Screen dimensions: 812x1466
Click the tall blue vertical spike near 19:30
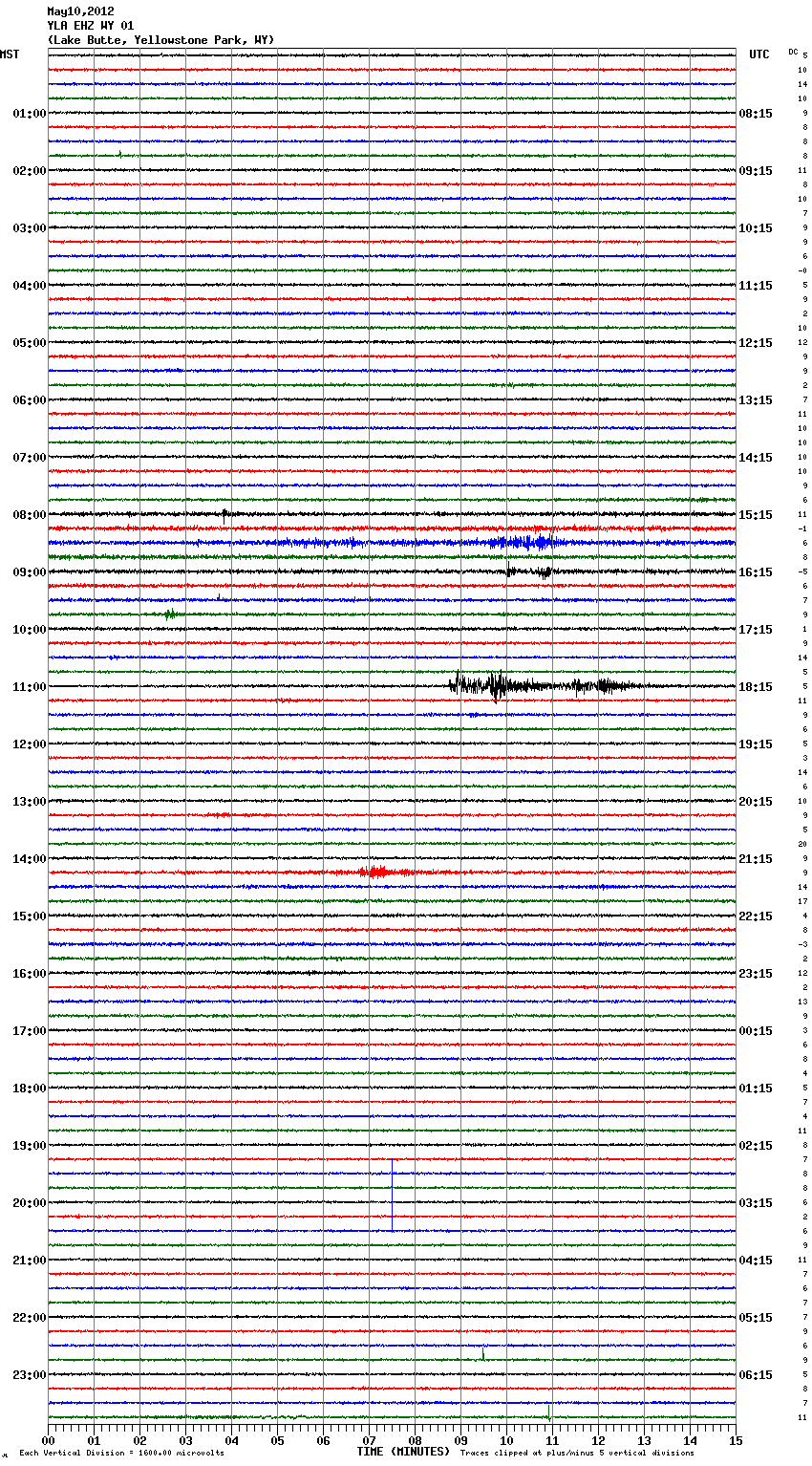(x=392, y=1195)
